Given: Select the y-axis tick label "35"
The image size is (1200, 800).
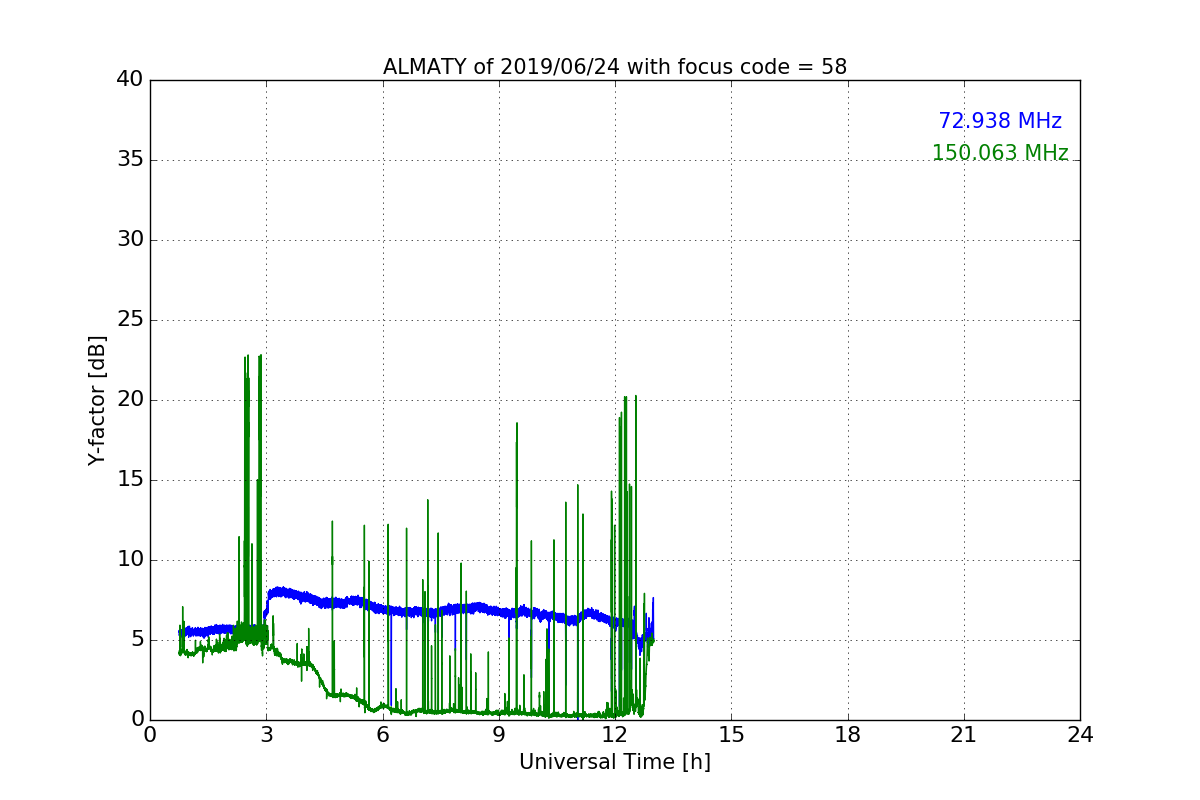Looking at the screenshot, I should (x=130, y=160).
